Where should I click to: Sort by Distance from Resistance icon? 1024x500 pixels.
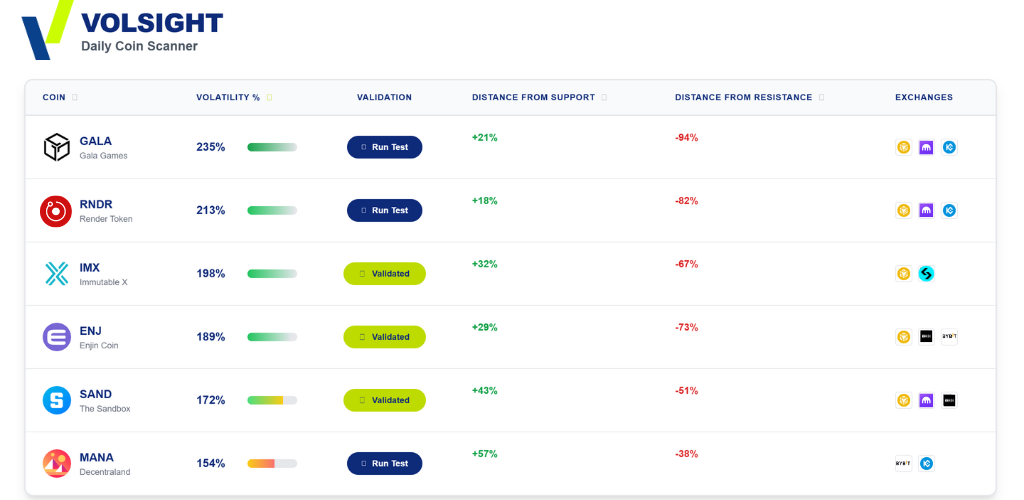click(x=821, y=98)
